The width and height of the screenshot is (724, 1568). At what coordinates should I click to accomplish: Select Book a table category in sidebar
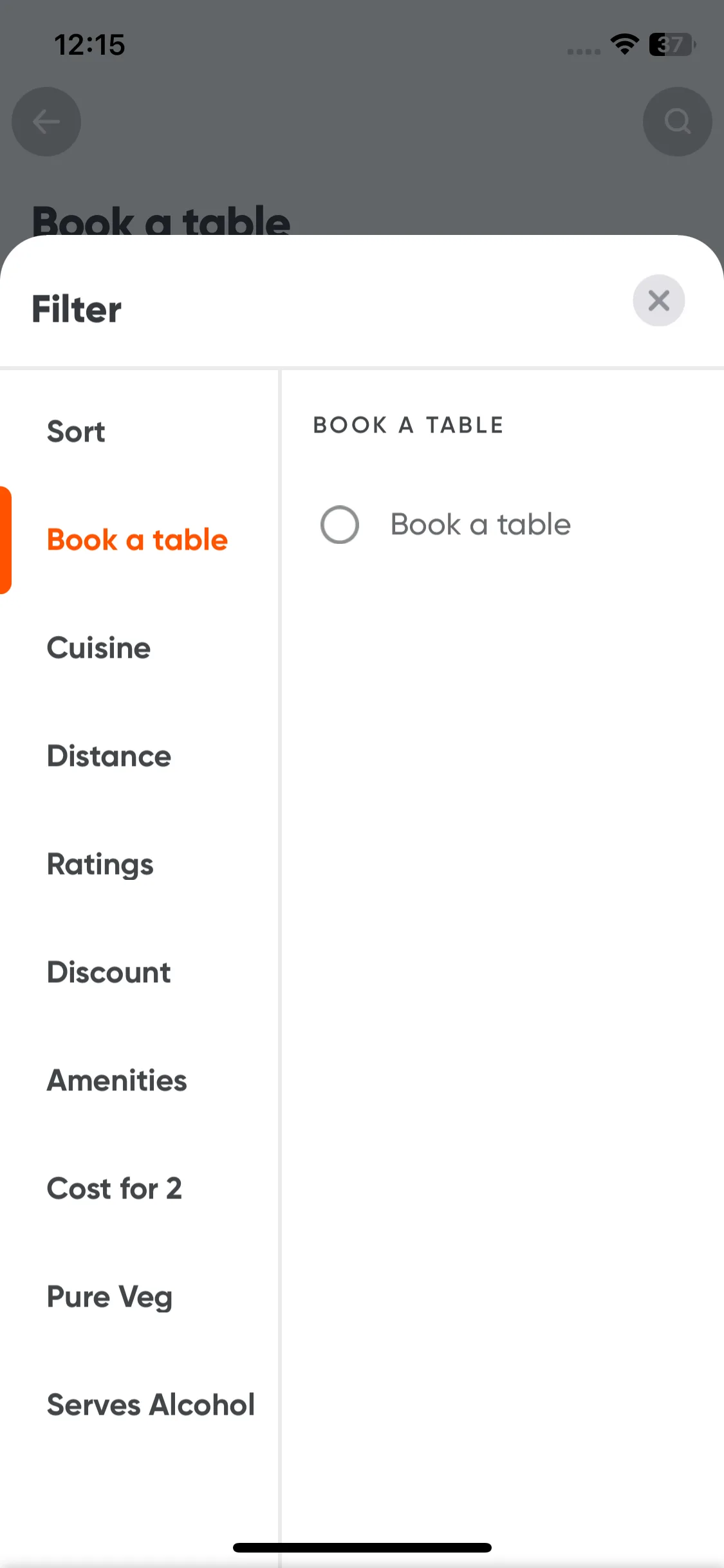coord(137,539)
